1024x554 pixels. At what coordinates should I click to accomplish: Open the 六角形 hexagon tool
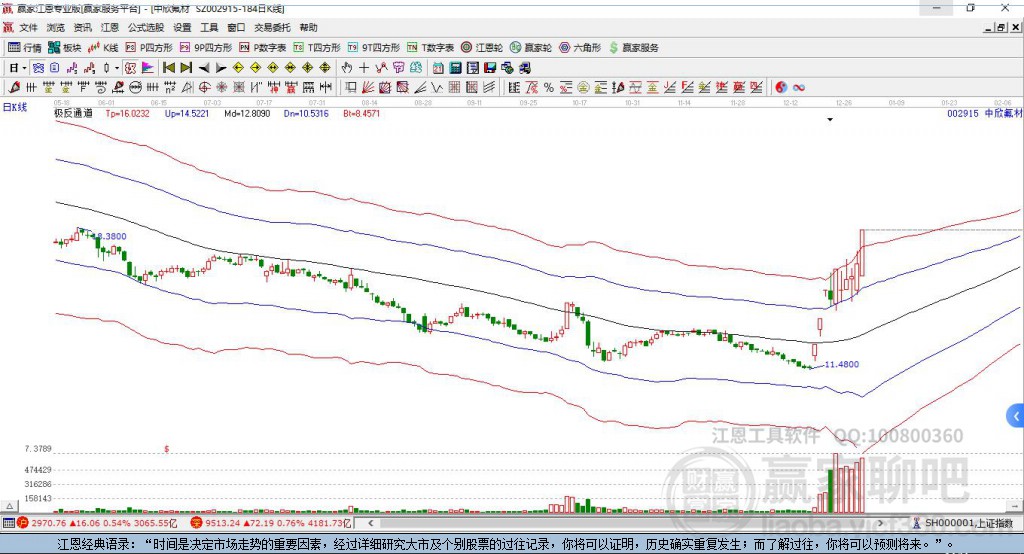pyautogui.click(x=580, y=48)
